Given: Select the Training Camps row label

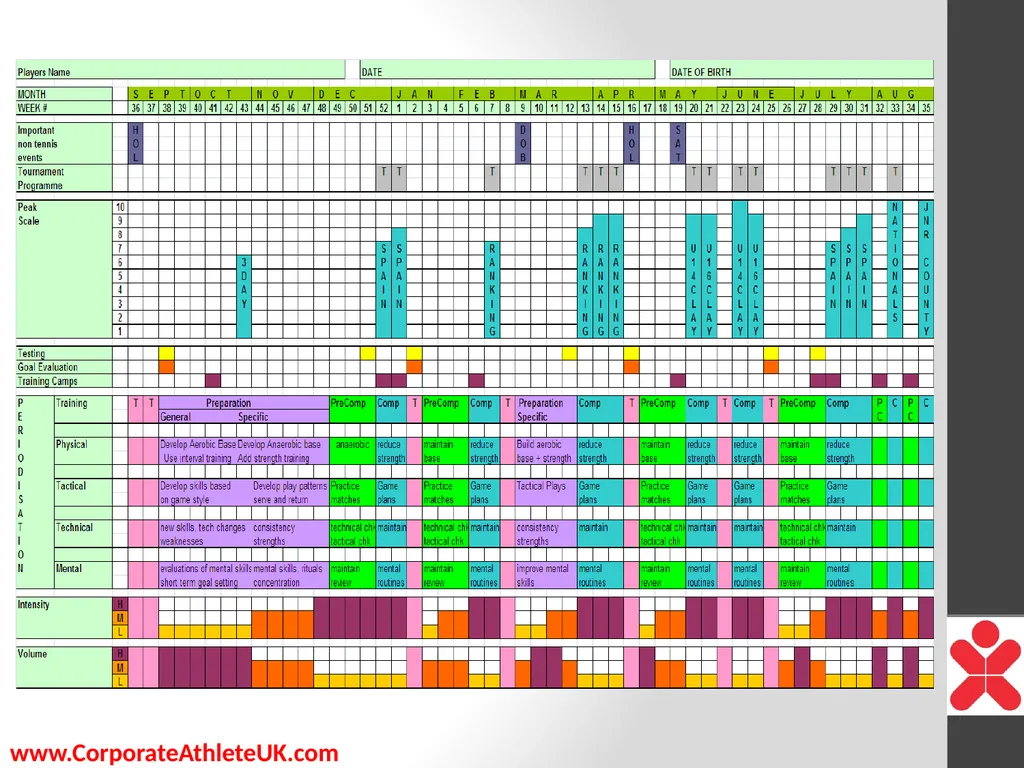Looking at the screenshot, I should (64, 381).
